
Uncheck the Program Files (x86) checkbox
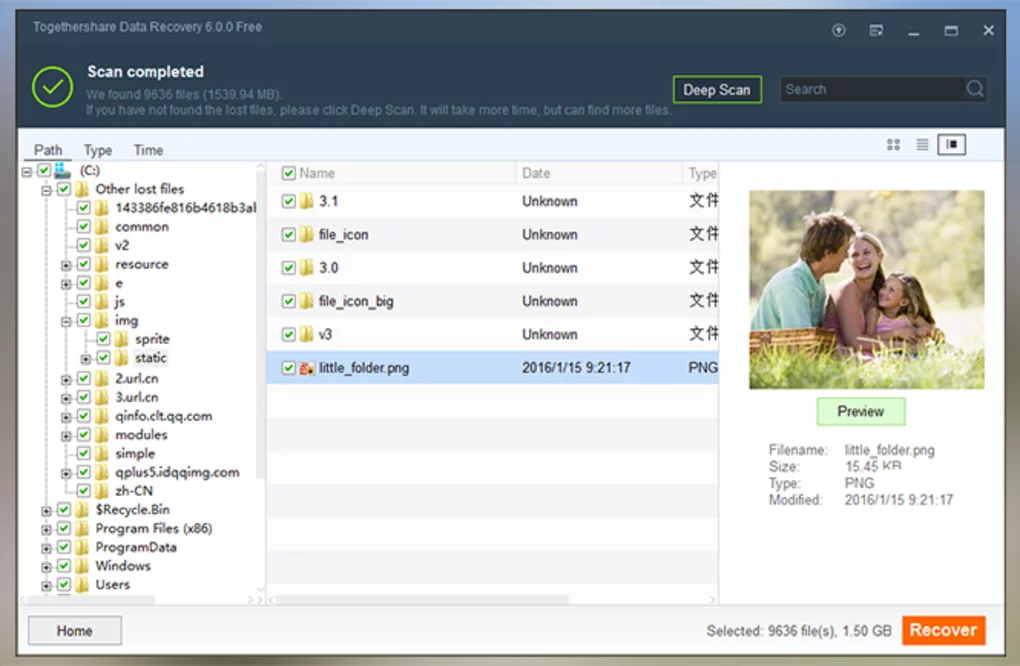(x=64, y=528)
